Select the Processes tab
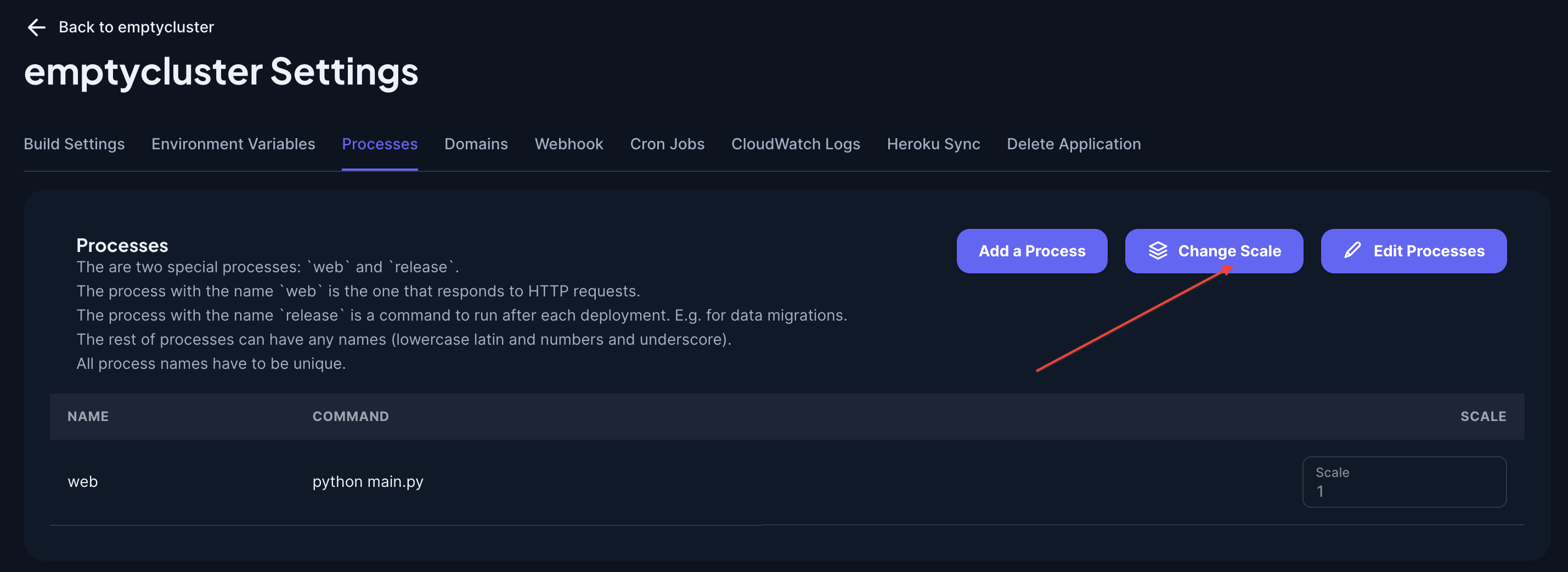The height and width of the screenshot is (572, 1568). (379, 144)
